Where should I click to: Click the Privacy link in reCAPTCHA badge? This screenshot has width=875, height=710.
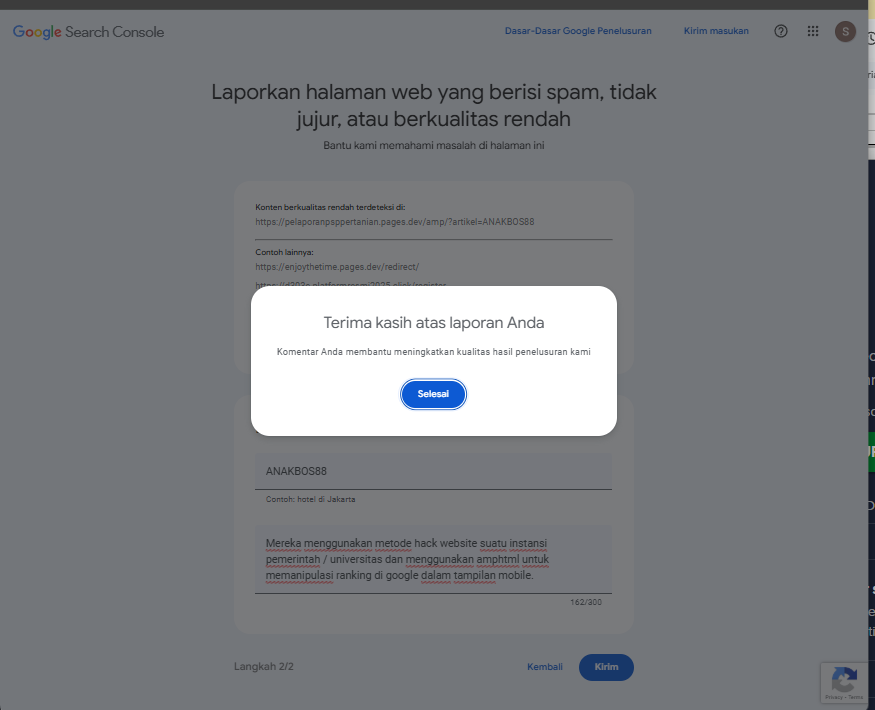click(x=834, y=697)
